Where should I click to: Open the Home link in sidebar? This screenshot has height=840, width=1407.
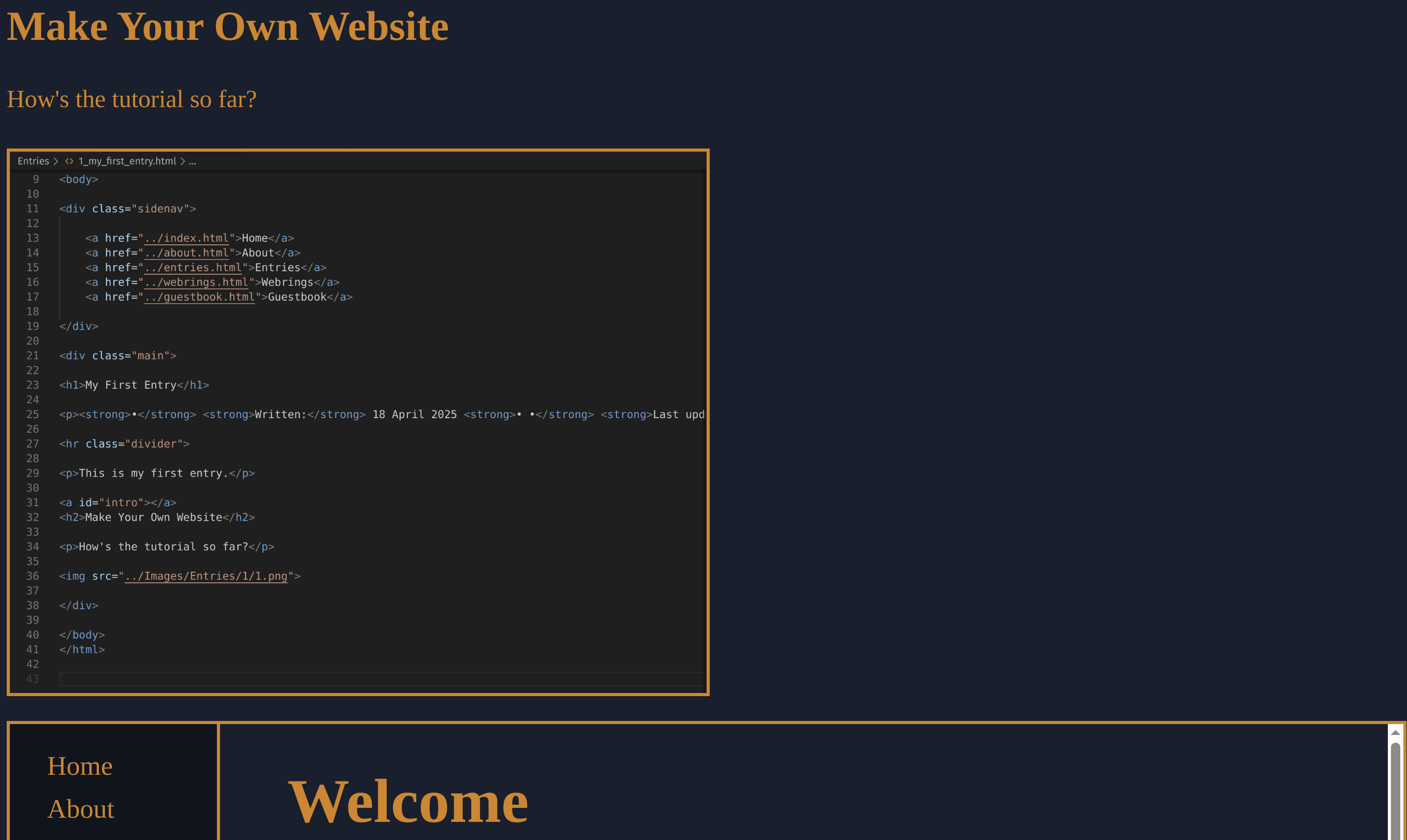80,766
